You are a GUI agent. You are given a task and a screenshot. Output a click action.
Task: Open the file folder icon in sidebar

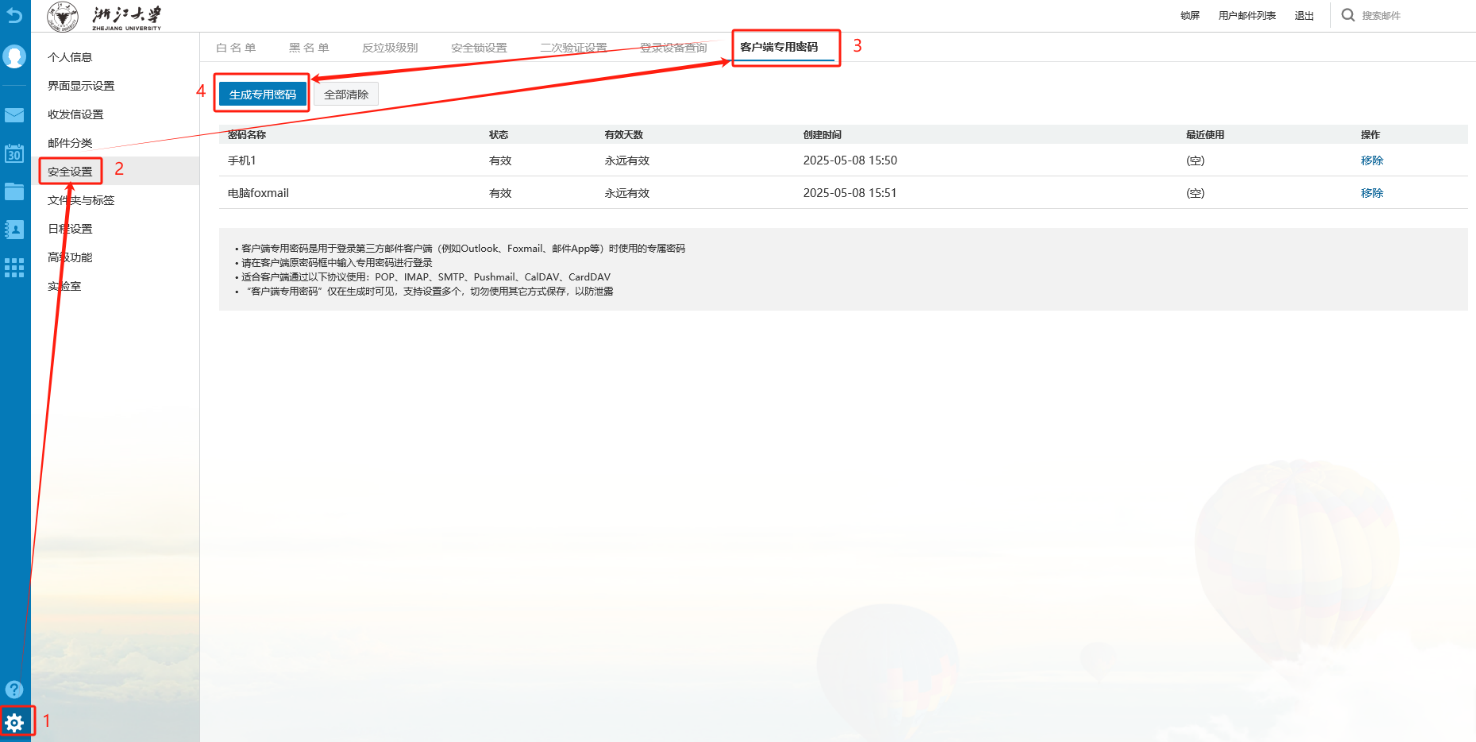[15, 192]
